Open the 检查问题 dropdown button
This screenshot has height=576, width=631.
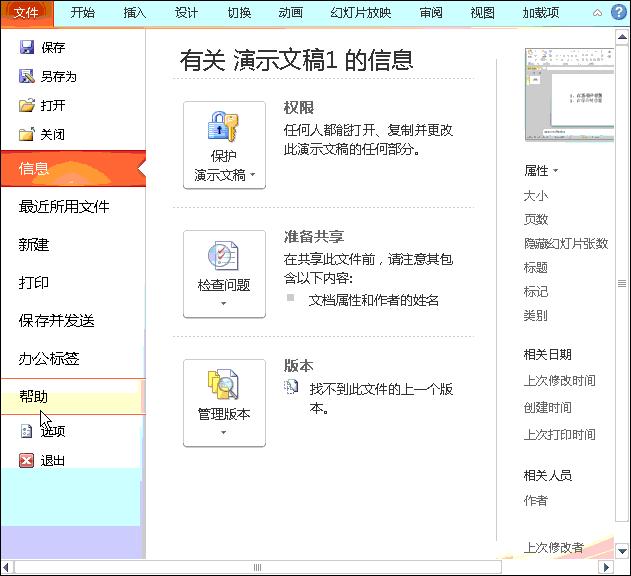224,274
